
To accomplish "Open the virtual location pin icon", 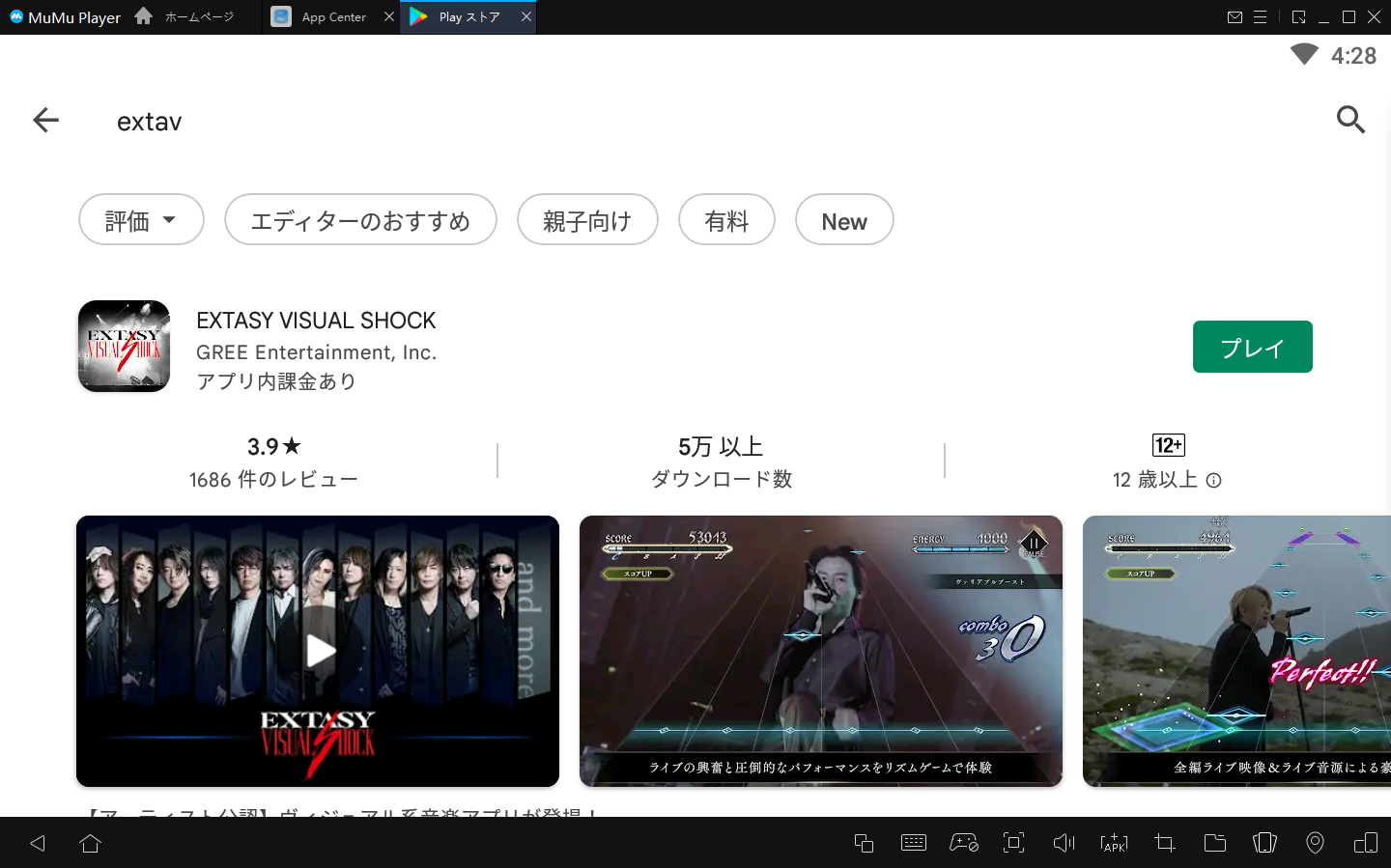I will tap(1315, 843).
